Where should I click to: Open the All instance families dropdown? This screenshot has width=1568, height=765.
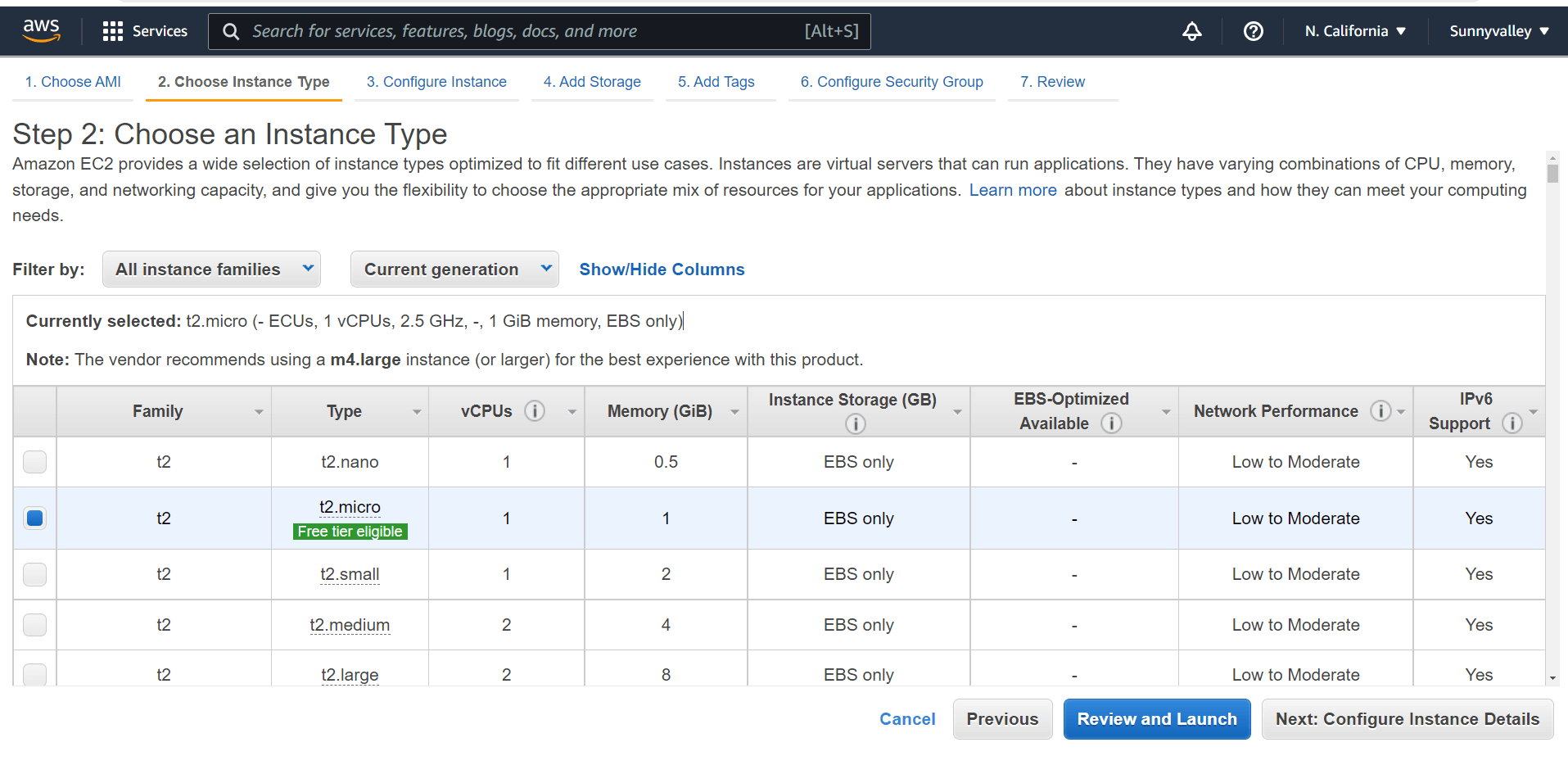pyautogui.click(x=210, y=269)
